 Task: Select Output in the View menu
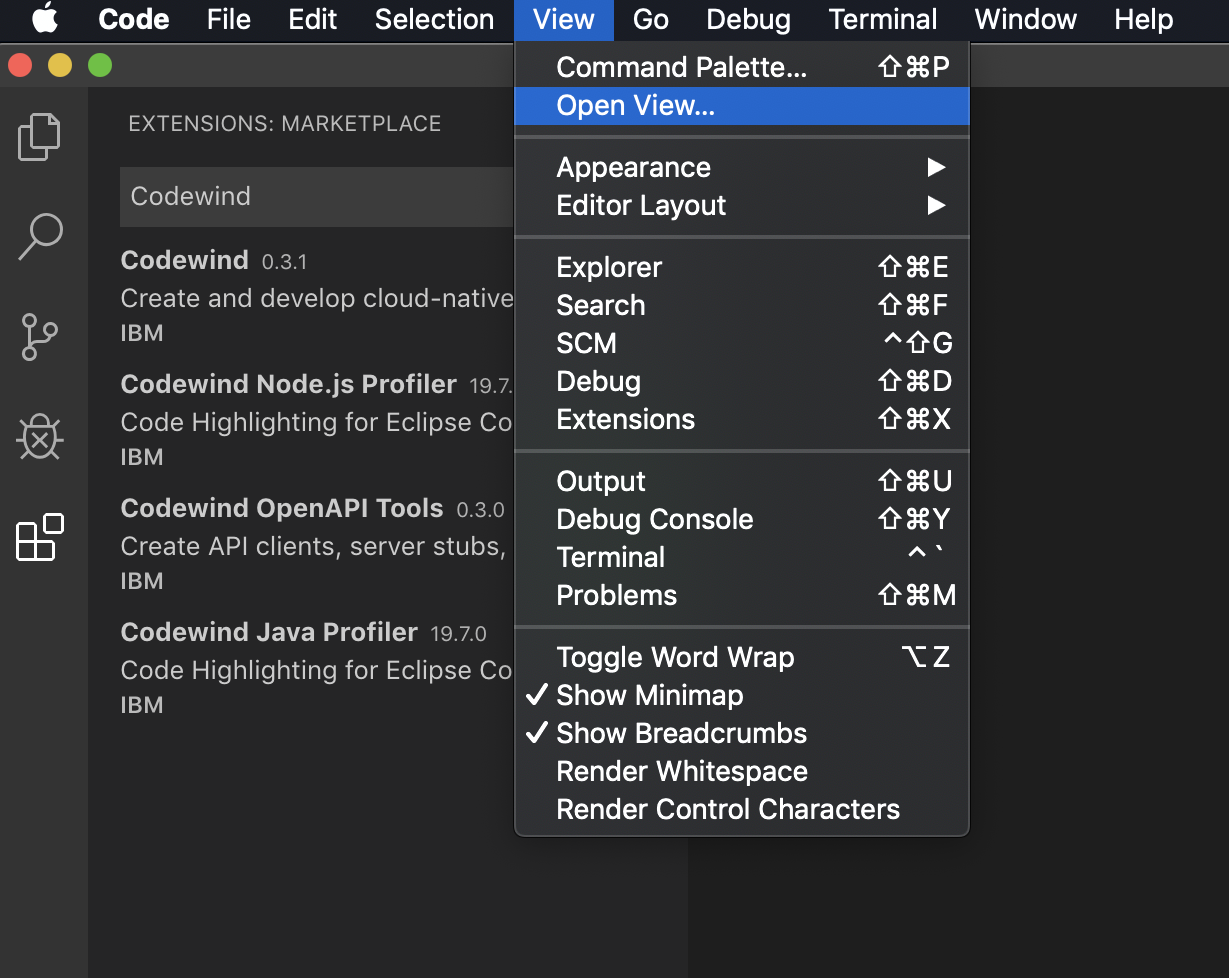point(741,481)
